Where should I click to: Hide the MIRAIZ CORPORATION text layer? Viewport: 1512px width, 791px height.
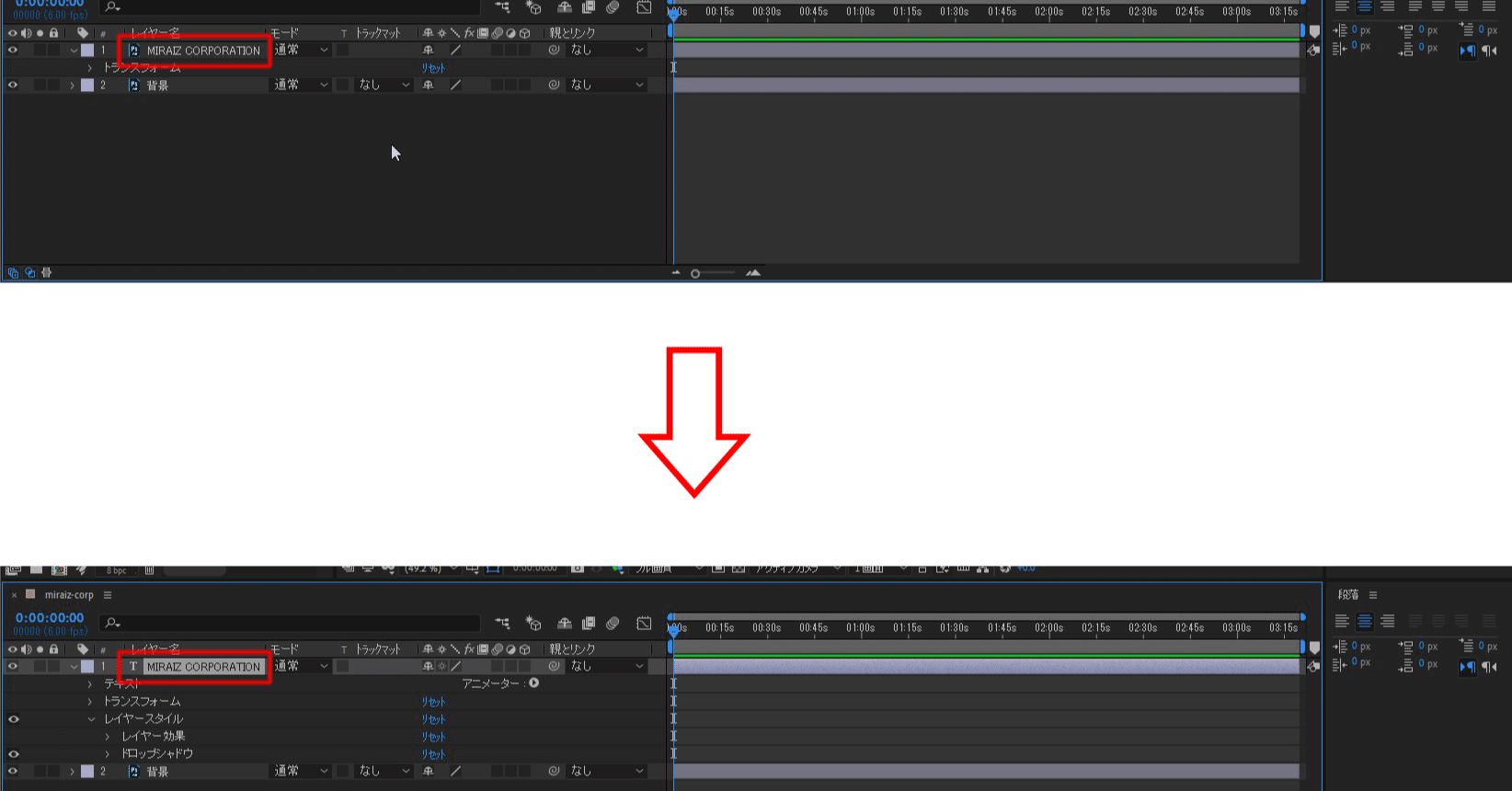pyautogui.click(x=13, y=667)
